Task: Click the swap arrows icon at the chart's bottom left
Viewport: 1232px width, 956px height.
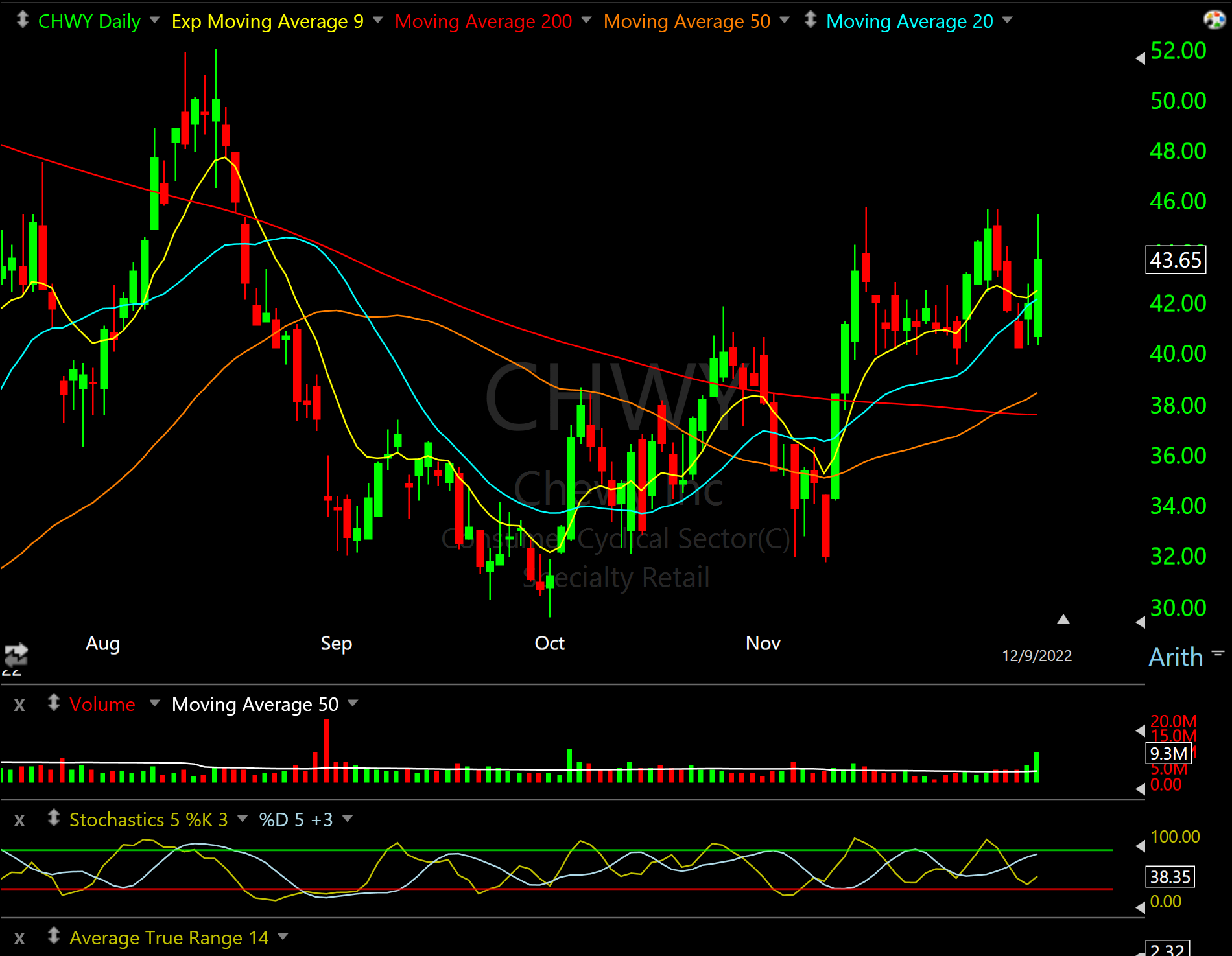Action: tap(16, 655)
